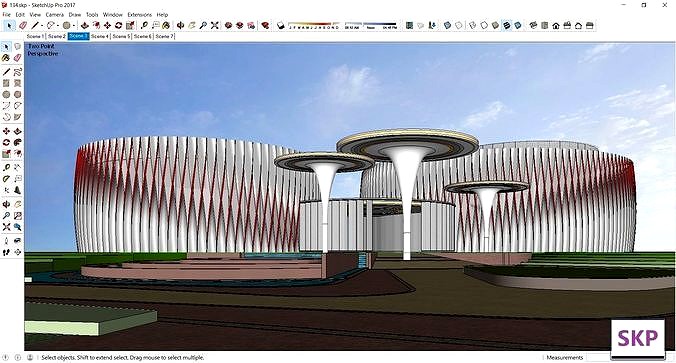Select the Rotate tool in the top toolbar

[119, 25]
